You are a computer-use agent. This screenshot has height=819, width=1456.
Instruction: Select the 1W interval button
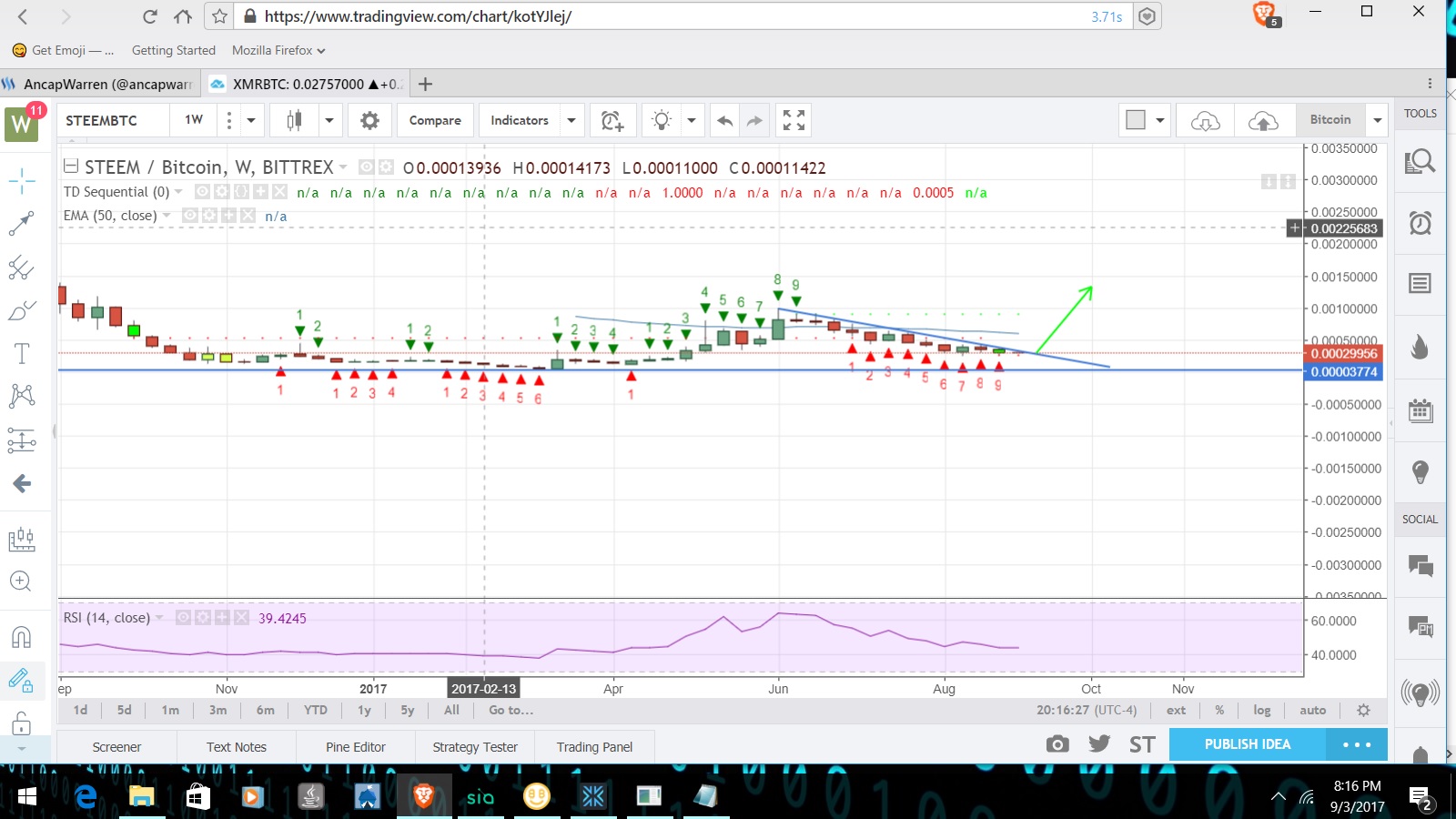pos(194,120)
